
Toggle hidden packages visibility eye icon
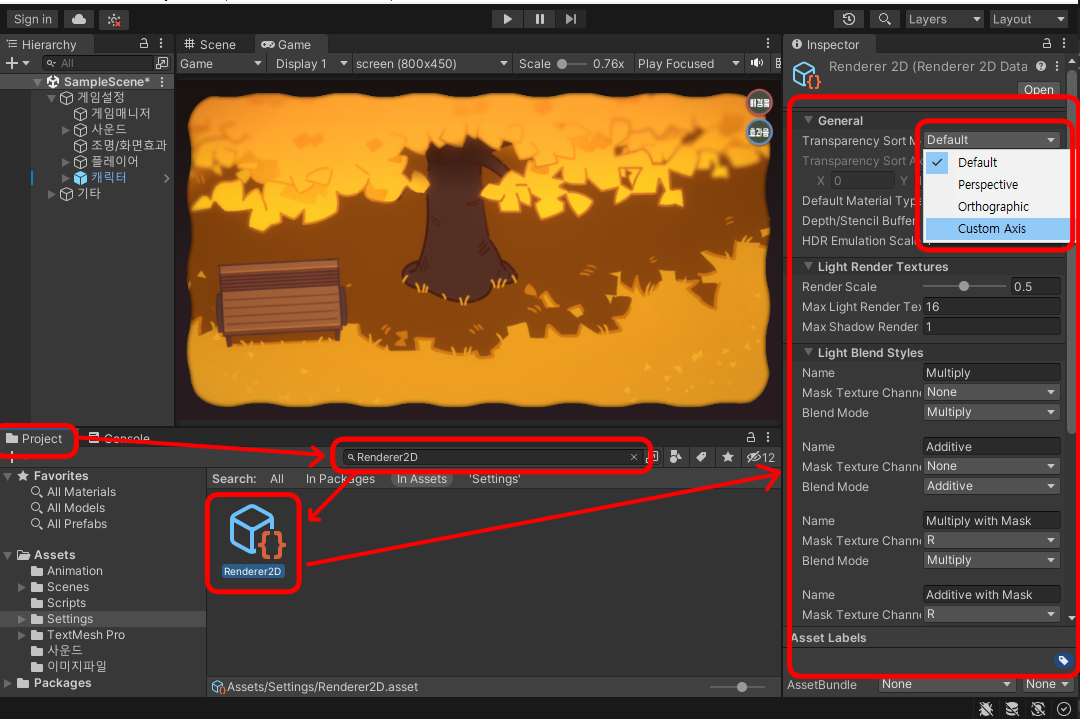pos(760,457)
